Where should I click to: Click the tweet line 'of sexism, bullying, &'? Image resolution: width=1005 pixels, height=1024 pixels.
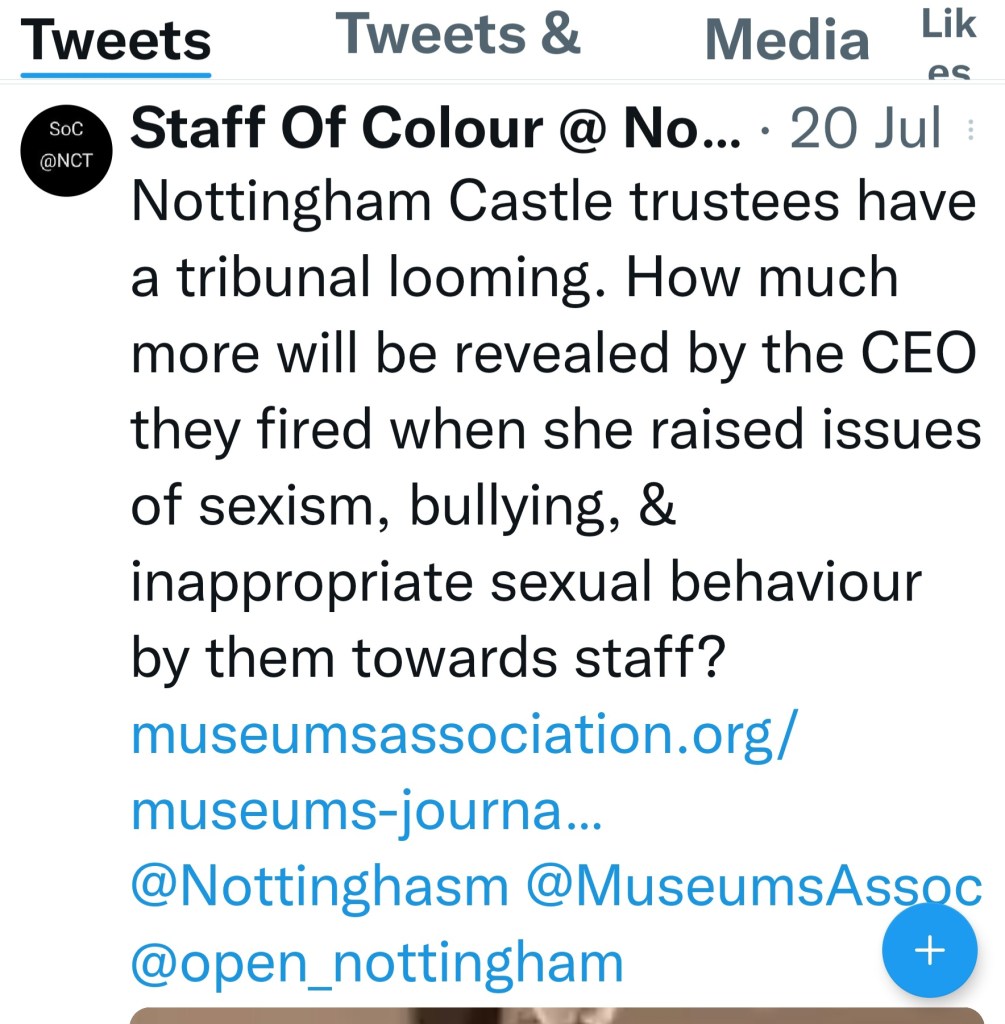404,506
